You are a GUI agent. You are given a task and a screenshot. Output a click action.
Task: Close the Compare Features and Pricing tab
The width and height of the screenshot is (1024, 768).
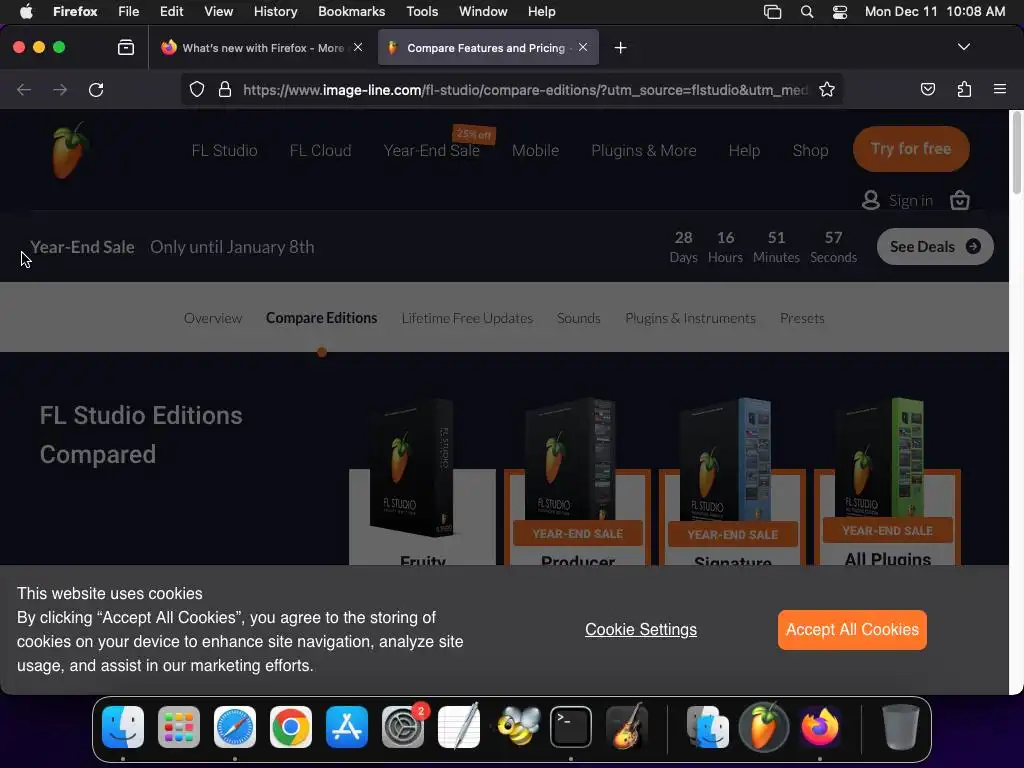click(583, 47)
